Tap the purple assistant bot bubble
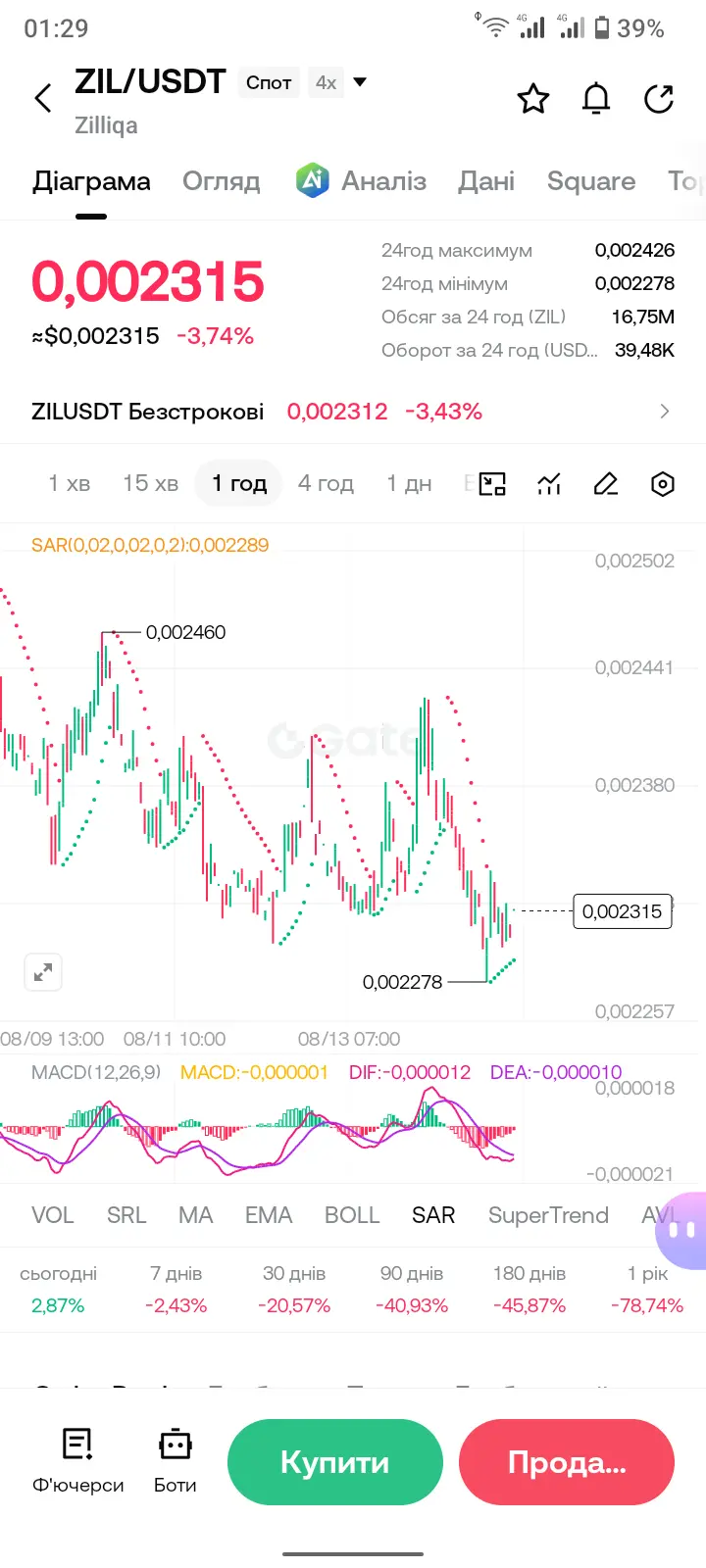Viewport: 706px width, 1568px height. (x=682, y=1229)
